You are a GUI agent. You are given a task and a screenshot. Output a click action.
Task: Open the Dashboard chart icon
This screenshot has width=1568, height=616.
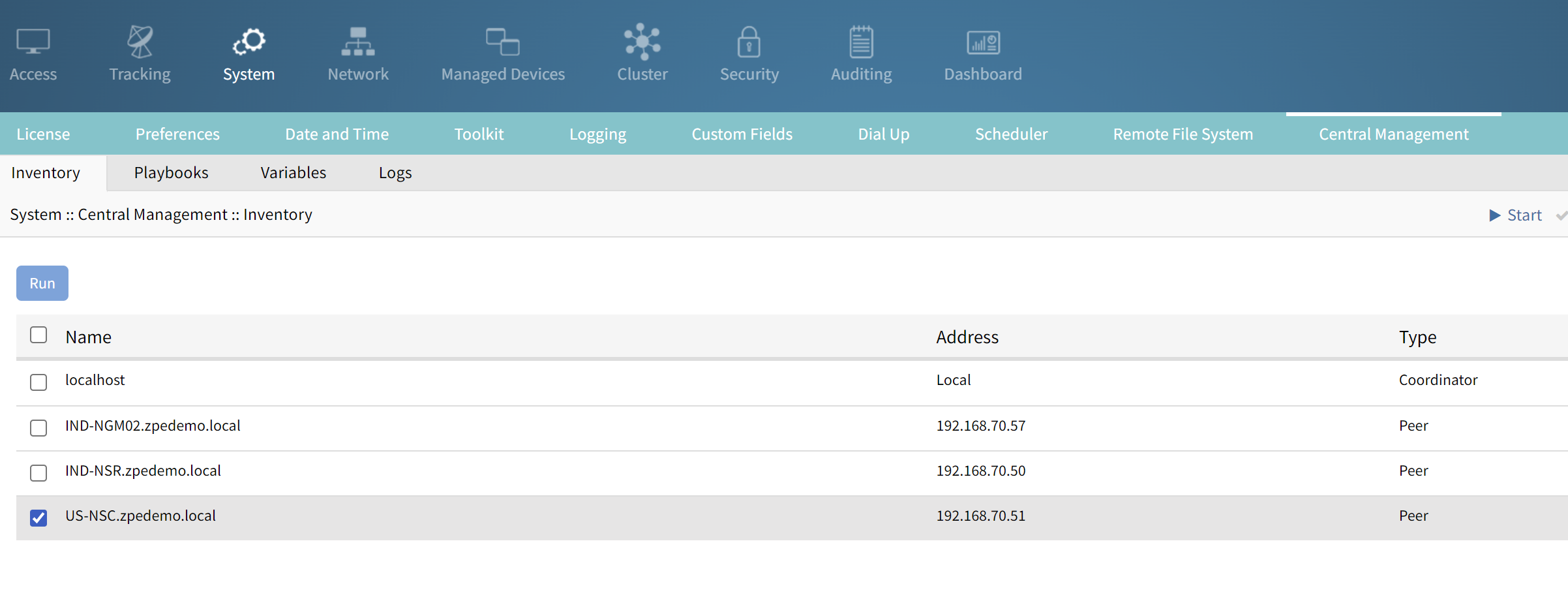pos(983,43)
